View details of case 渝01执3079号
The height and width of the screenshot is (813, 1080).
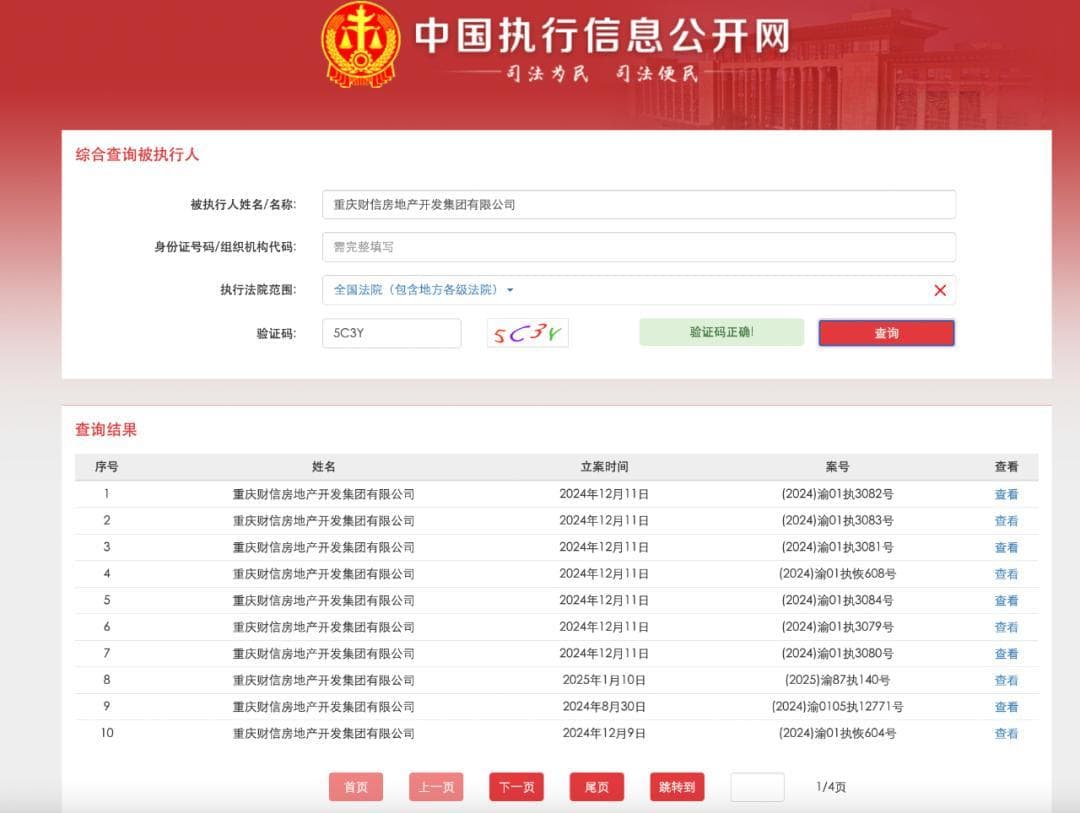click(1006, 627)
